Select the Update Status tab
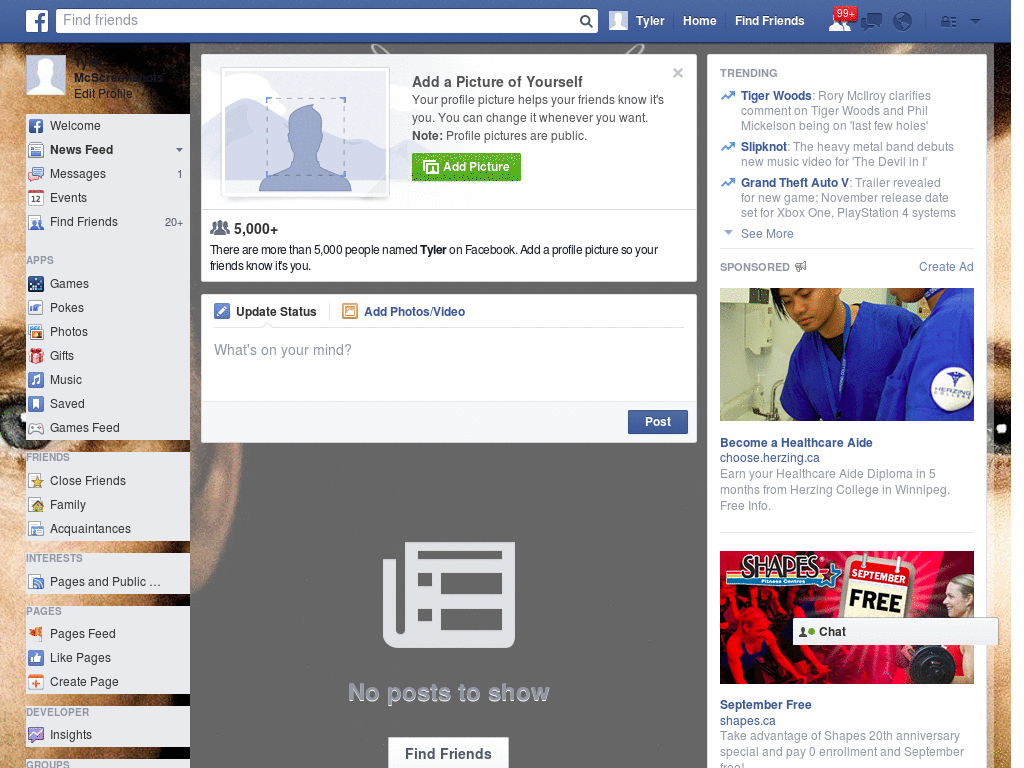1024x768 pixels. pyautogui.click(x=265, y=312)
